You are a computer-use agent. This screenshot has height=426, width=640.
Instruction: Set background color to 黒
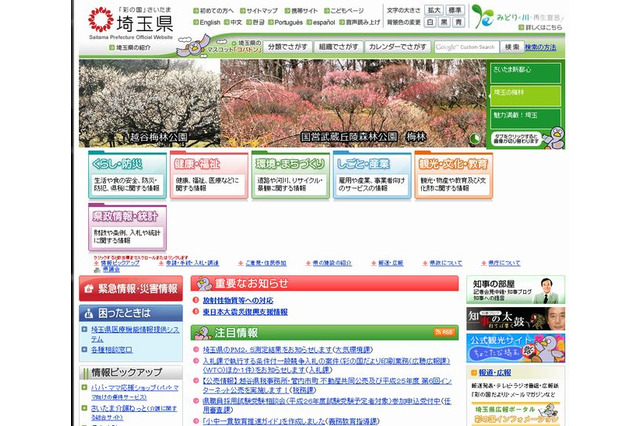point(444,22)
